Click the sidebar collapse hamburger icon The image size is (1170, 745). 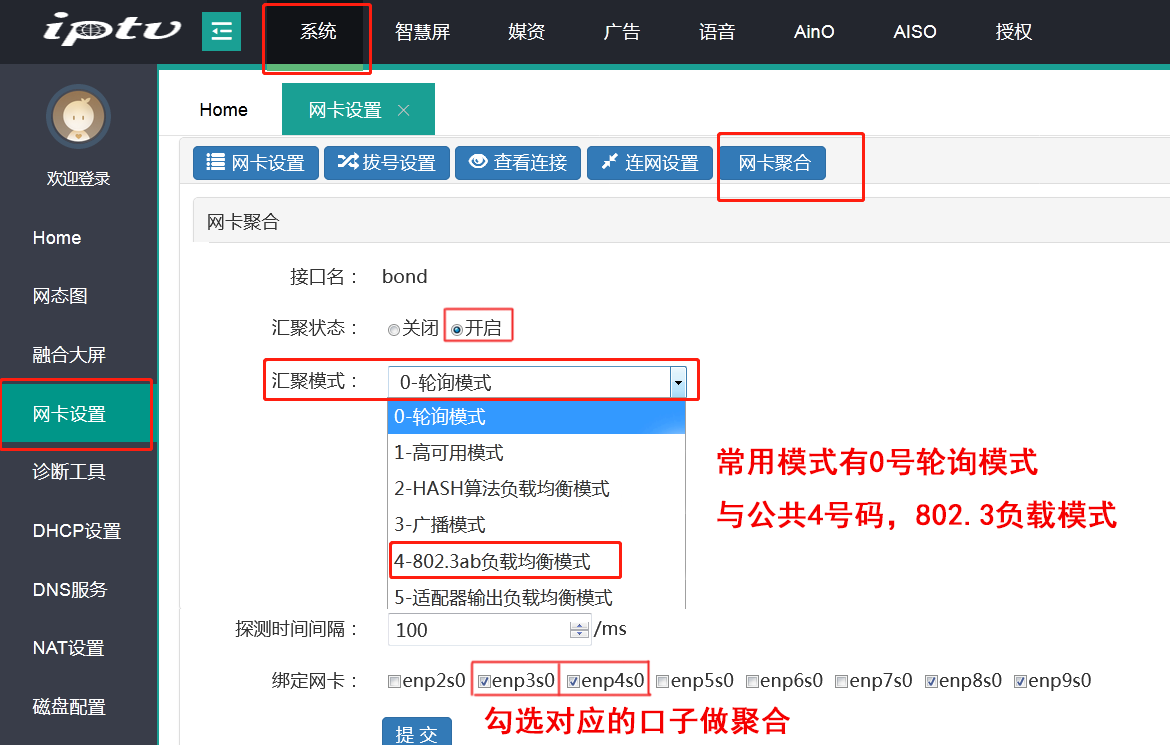pyautogui.click(x=221, y=32)
